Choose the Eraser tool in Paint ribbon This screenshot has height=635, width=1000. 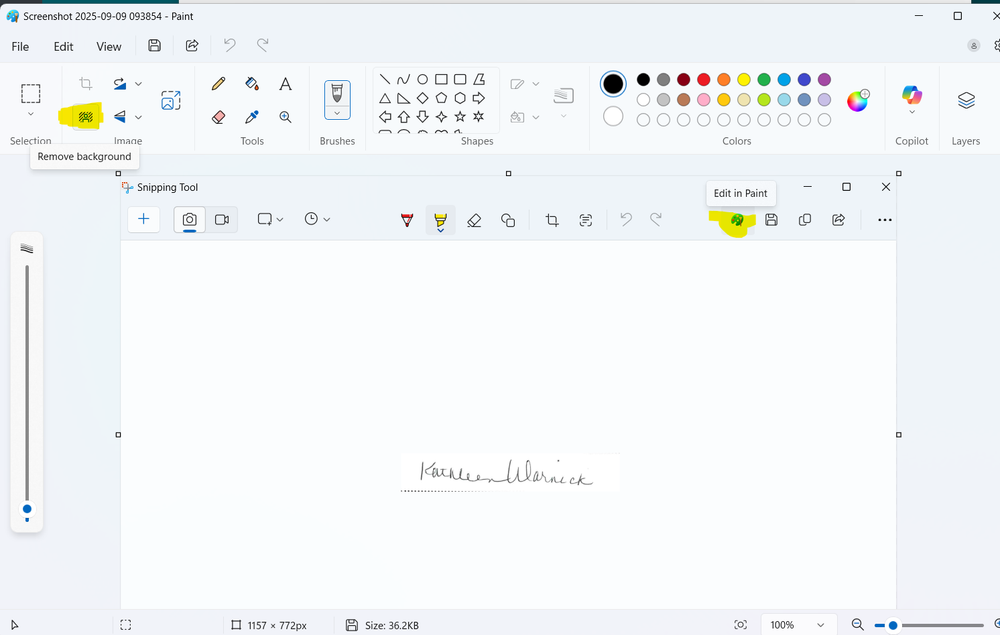pyautogui.click(x=219, y=117)
